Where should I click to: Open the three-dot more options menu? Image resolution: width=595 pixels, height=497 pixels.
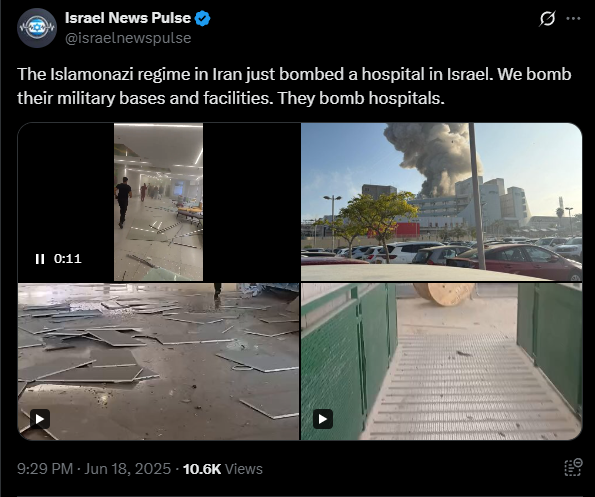(573, 18)
